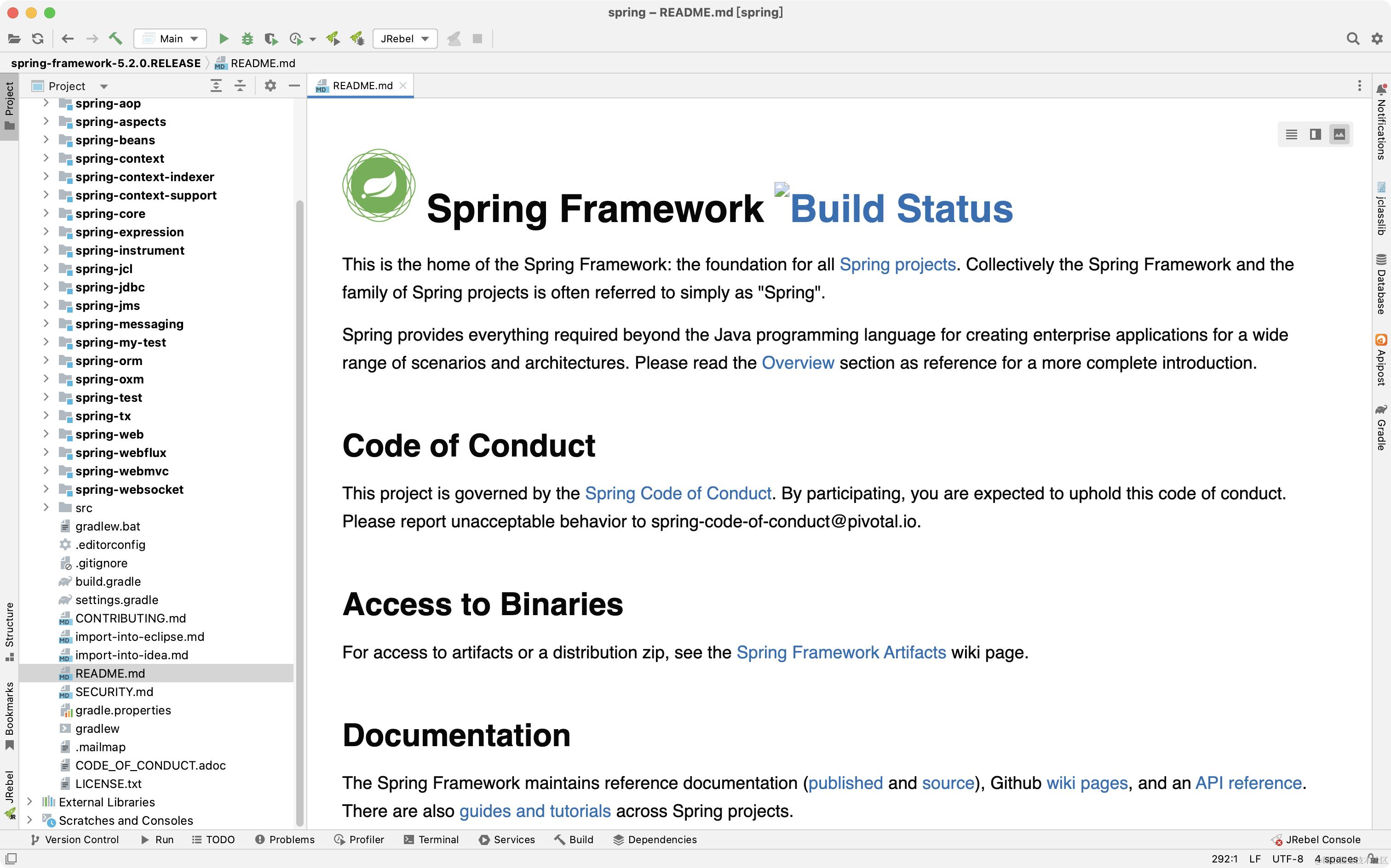This screenshot has width=1391, height=868.
Task: Switch markdown view to Editor and Preview
Action: [x=1315, y=134]
